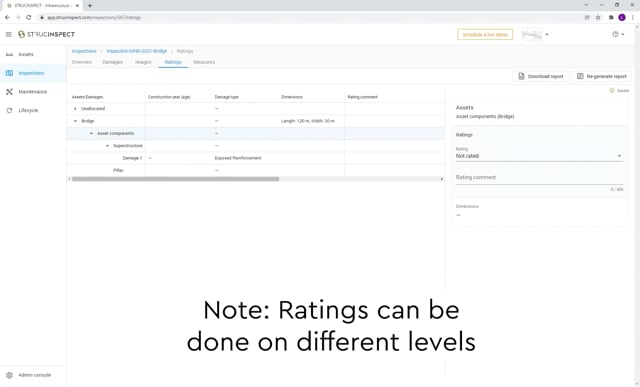Switch to the Overview tab

[82, 62]
